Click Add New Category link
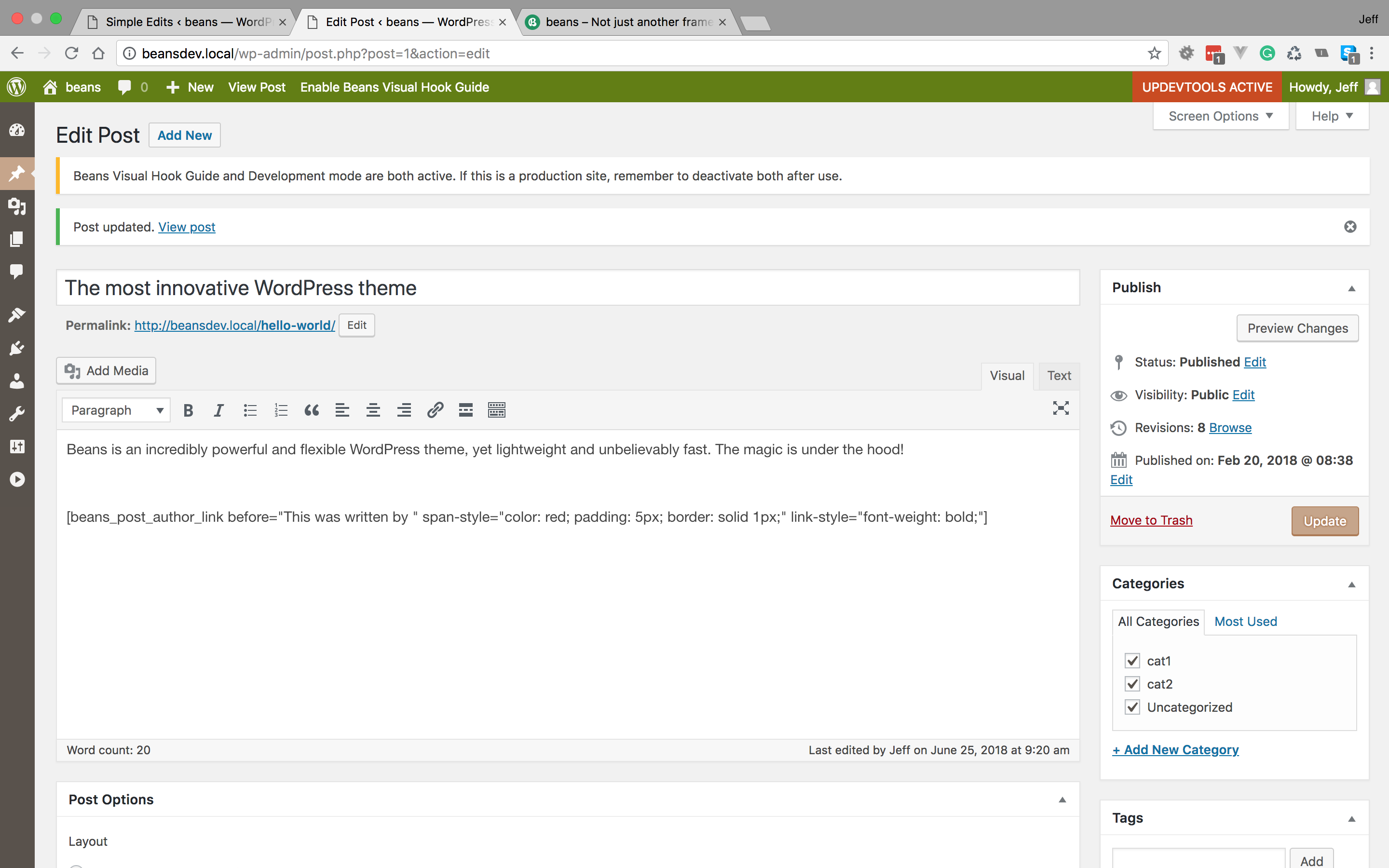 [x=1175, y=750]
